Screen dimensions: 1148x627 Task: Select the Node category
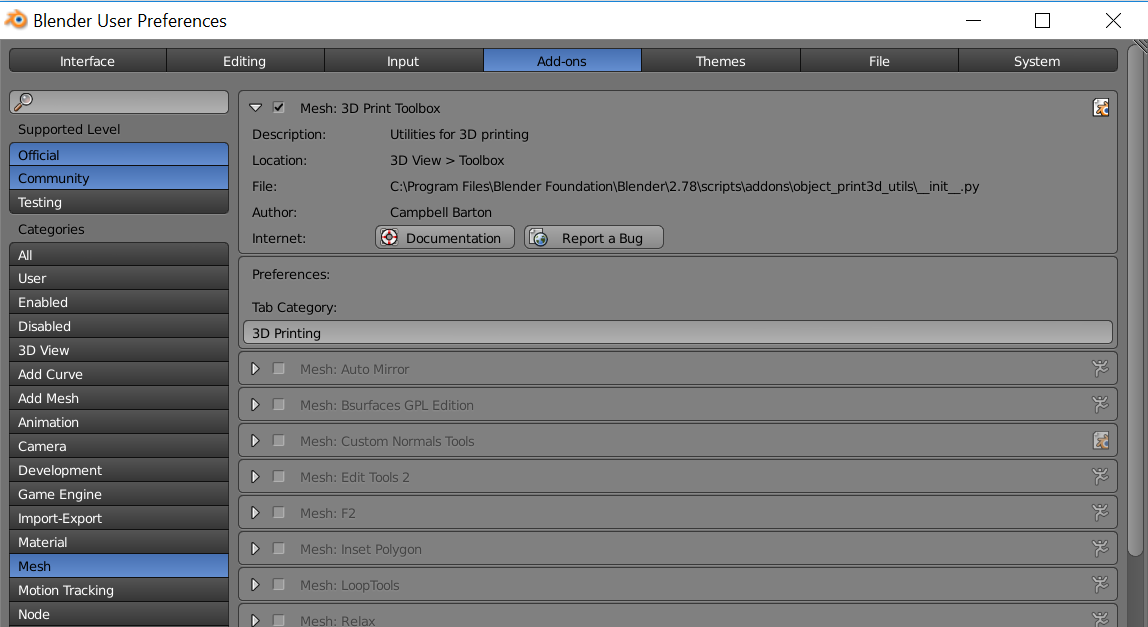pos(119,615)
